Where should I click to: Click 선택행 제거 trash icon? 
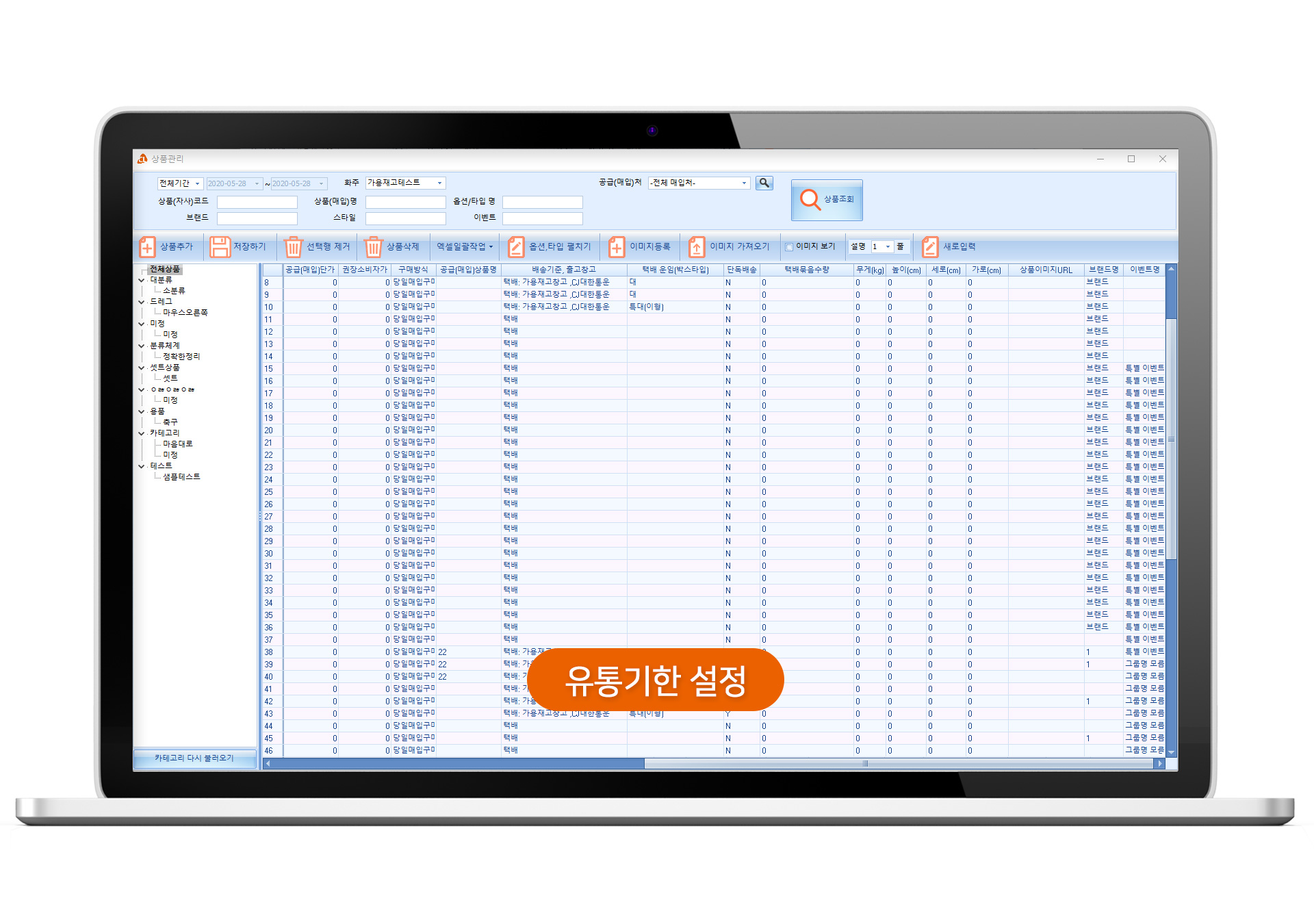coord(293,247)
